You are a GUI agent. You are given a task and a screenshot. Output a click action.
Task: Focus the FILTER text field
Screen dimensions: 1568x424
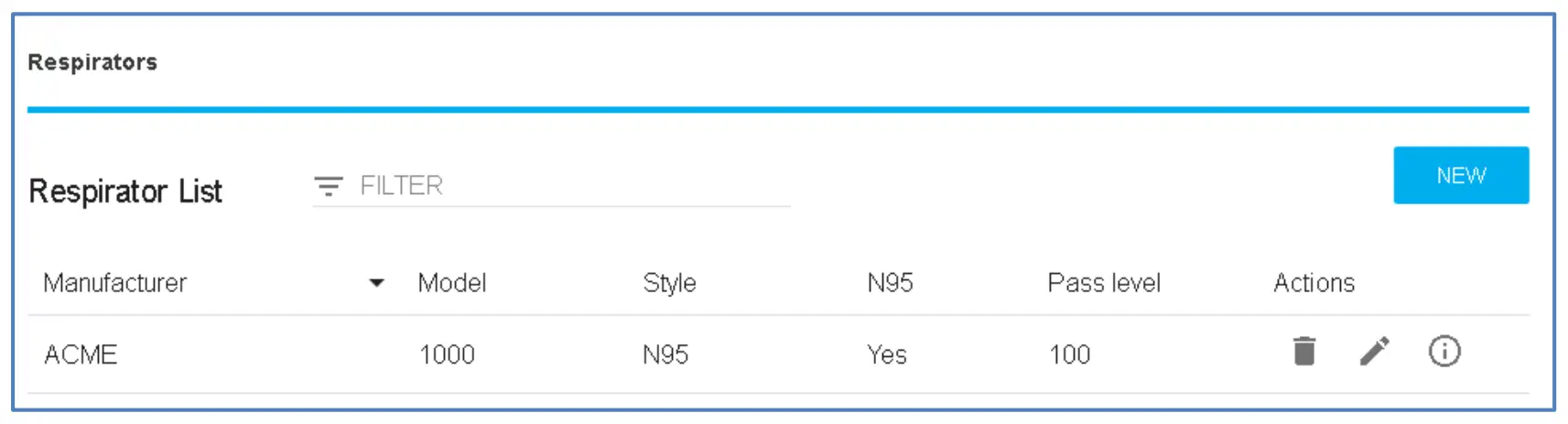568,187
